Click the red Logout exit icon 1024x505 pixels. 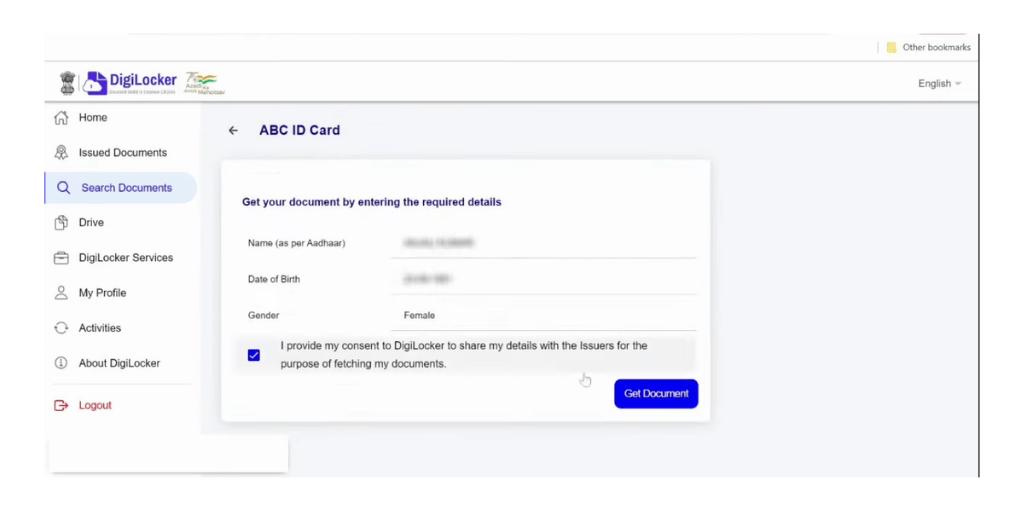pyautogui.click(x=61, y=406)
